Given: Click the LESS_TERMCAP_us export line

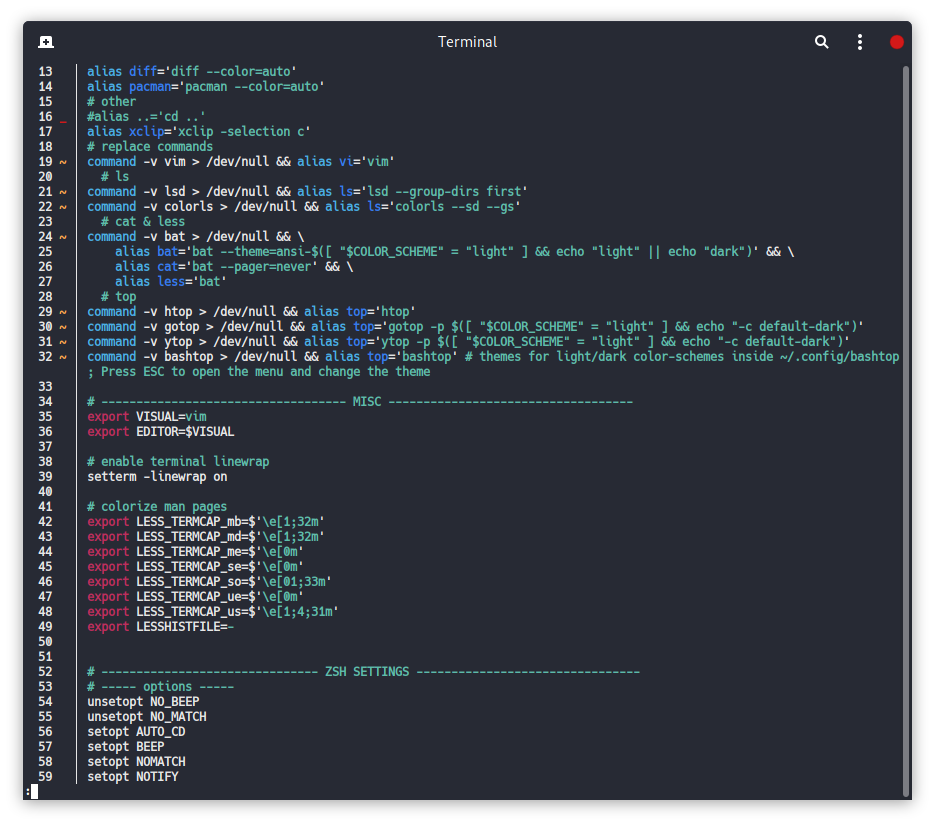Looking at the screenshot, I should [x=213, y=612].
